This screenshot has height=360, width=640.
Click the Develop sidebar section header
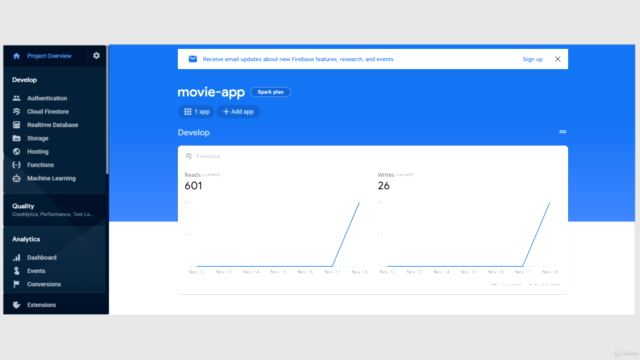[24, 80]
